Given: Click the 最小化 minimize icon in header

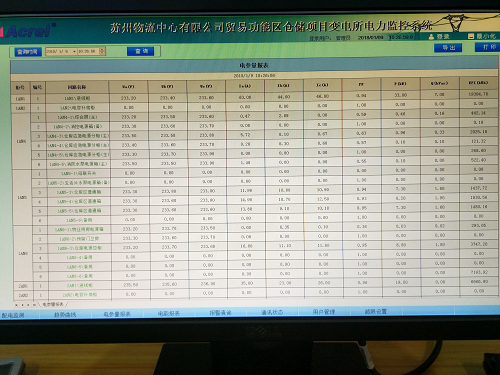Looking at the screenshot, I should point(471,36).
